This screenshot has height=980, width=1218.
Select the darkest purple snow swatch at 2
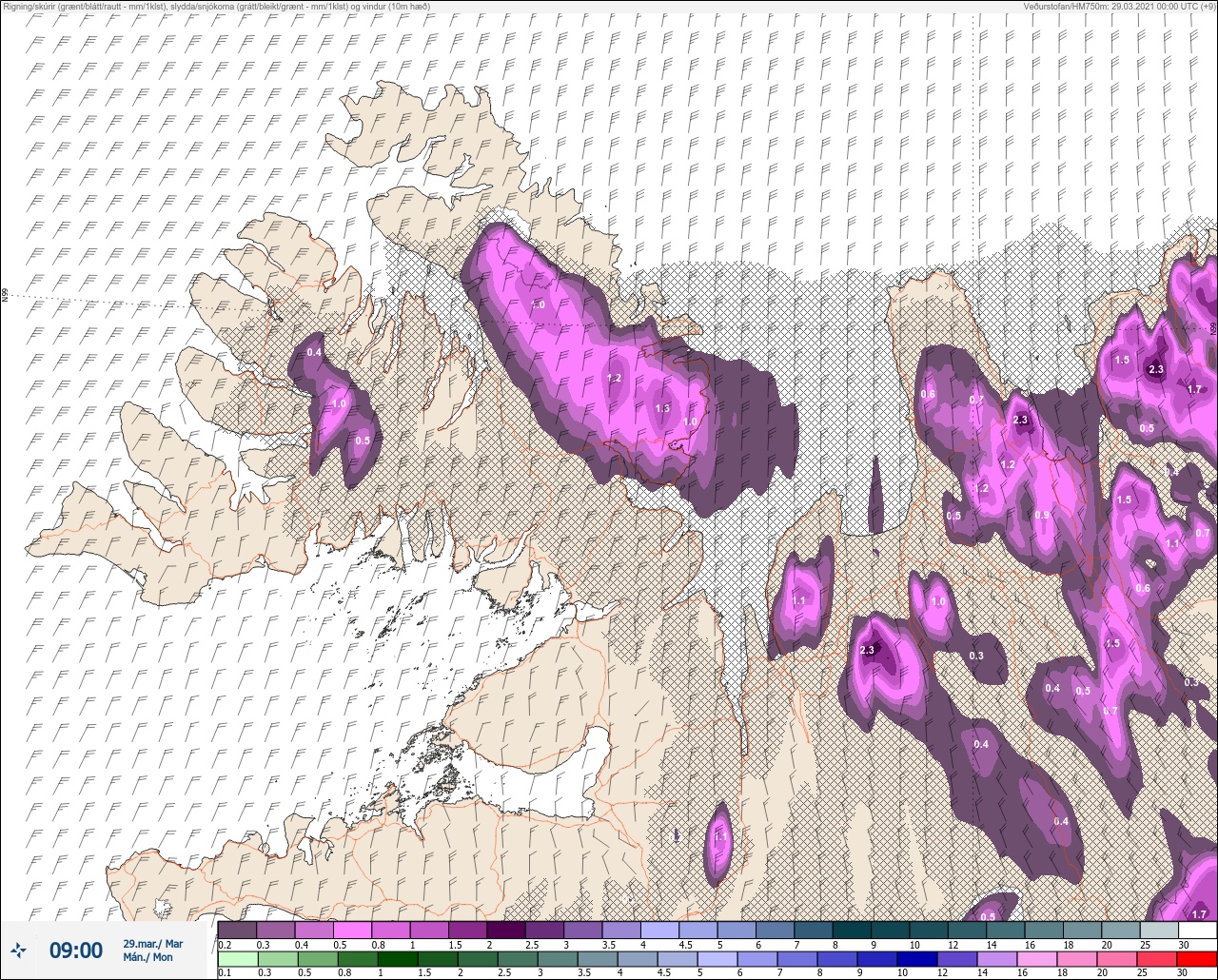tap(505, 930)
